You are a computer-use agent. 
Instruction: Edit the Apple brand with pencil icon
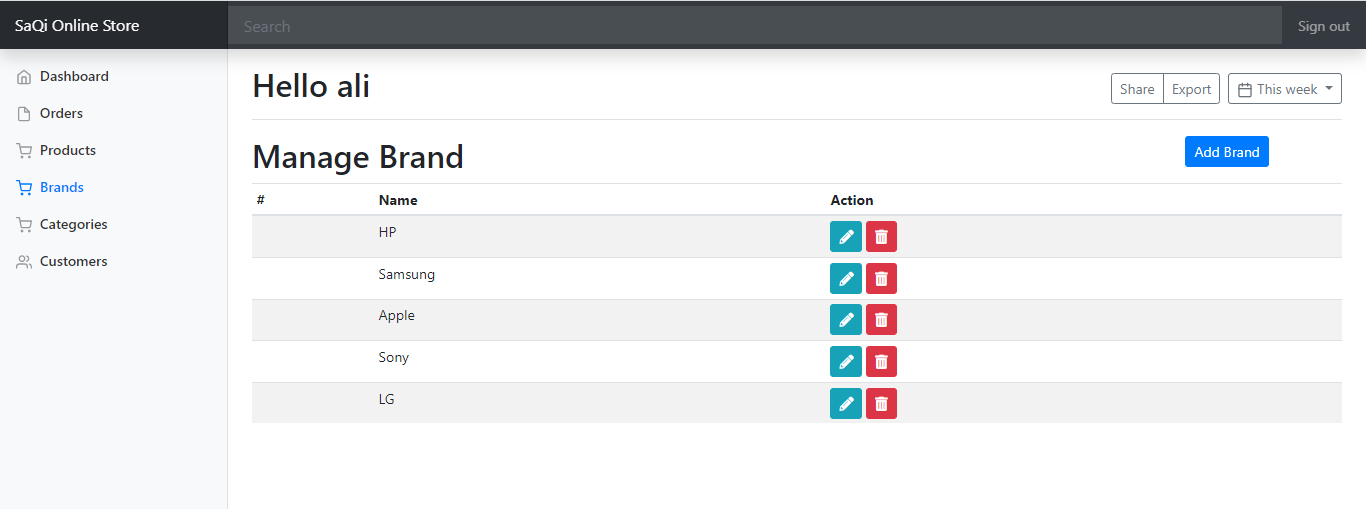(845, 320)
